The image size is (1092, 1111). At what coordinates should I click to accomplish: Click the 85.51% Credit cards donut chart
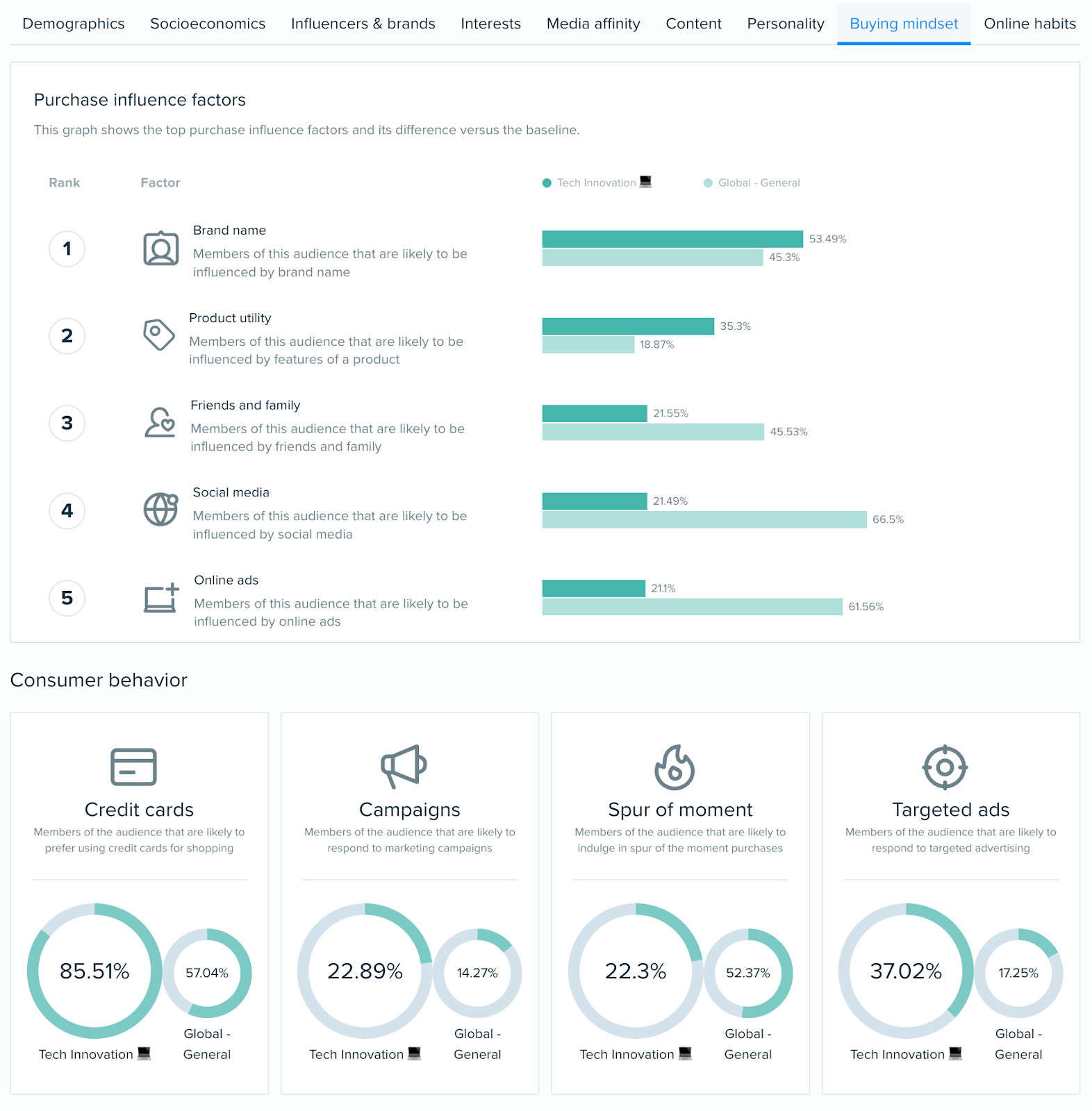(94, 971)
